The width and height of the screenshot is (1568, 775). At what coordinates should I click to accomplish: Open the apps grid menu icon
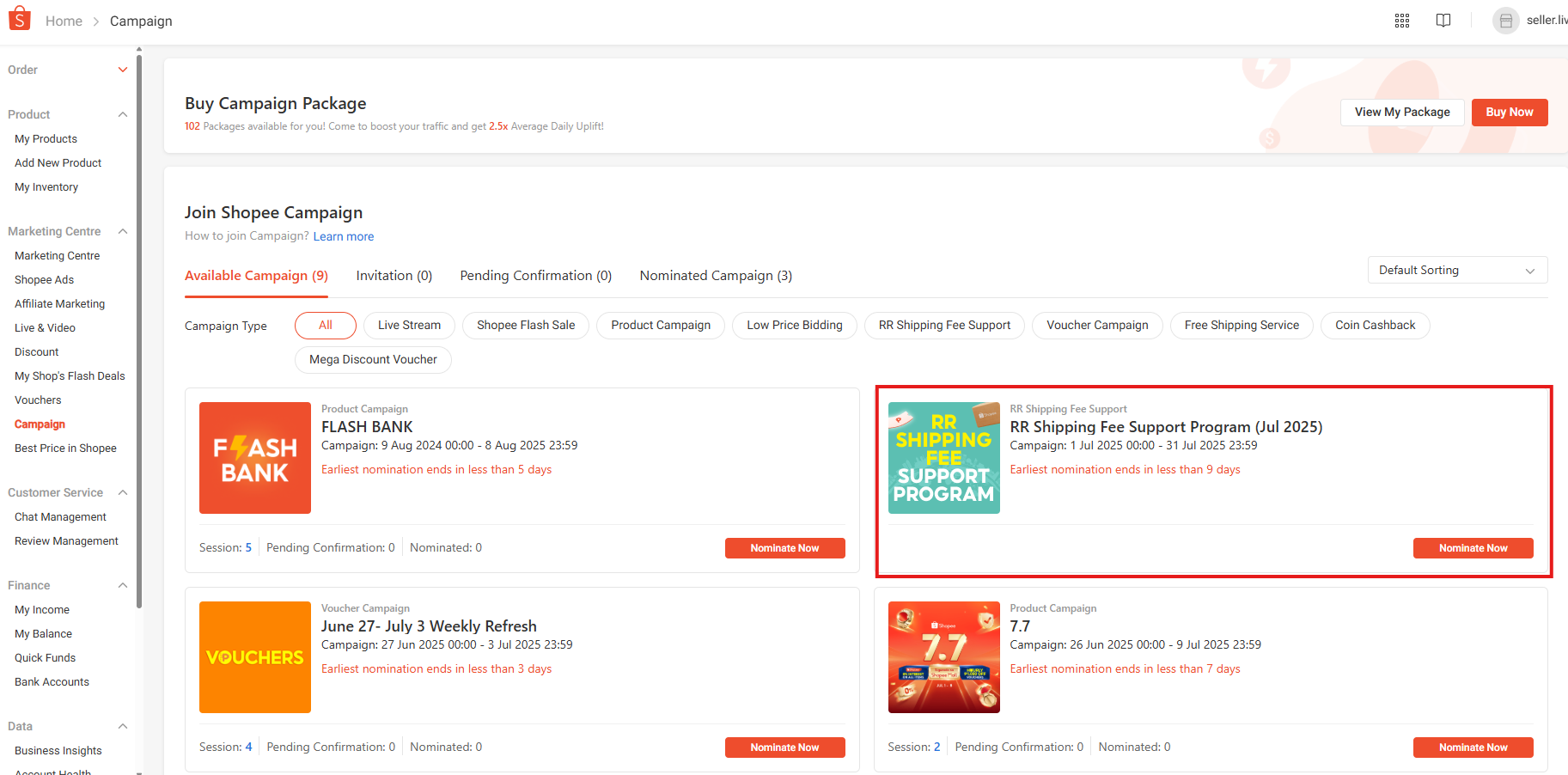[1401, 21]
